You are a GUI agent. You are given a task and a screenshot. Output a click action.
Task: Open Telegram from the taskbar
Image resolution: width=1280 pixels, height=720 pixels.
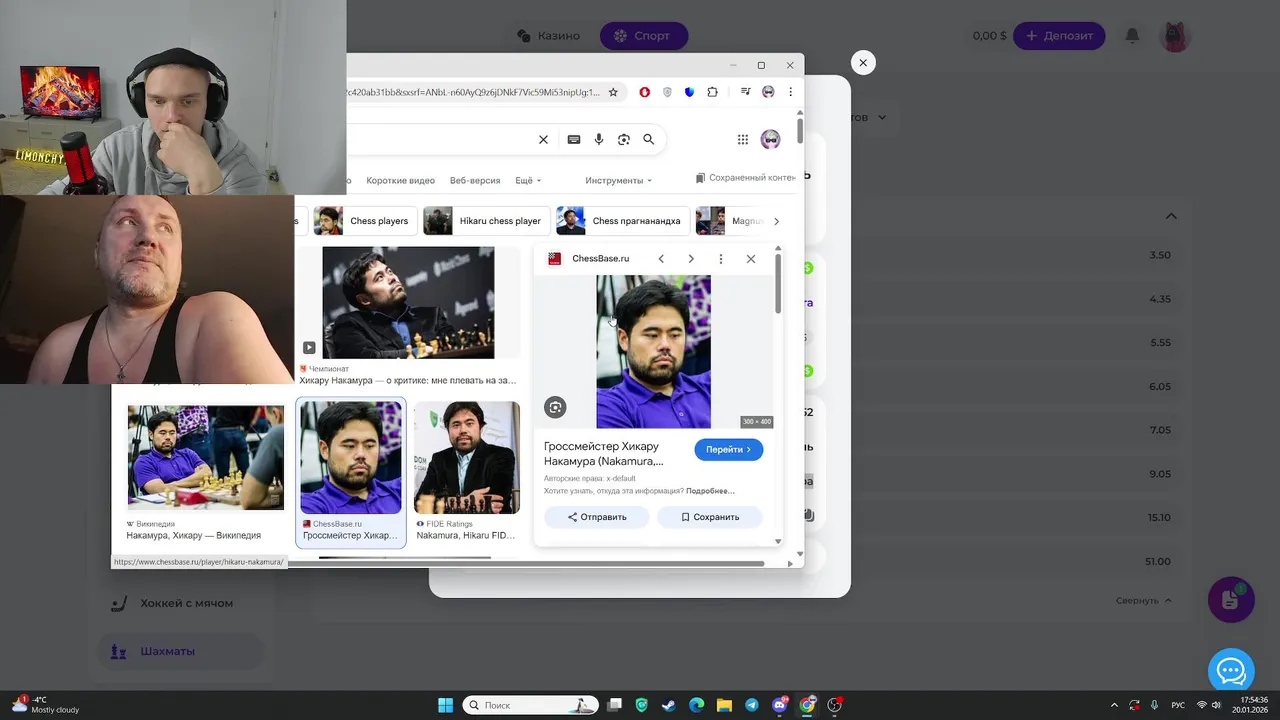(x=751, y=705)
